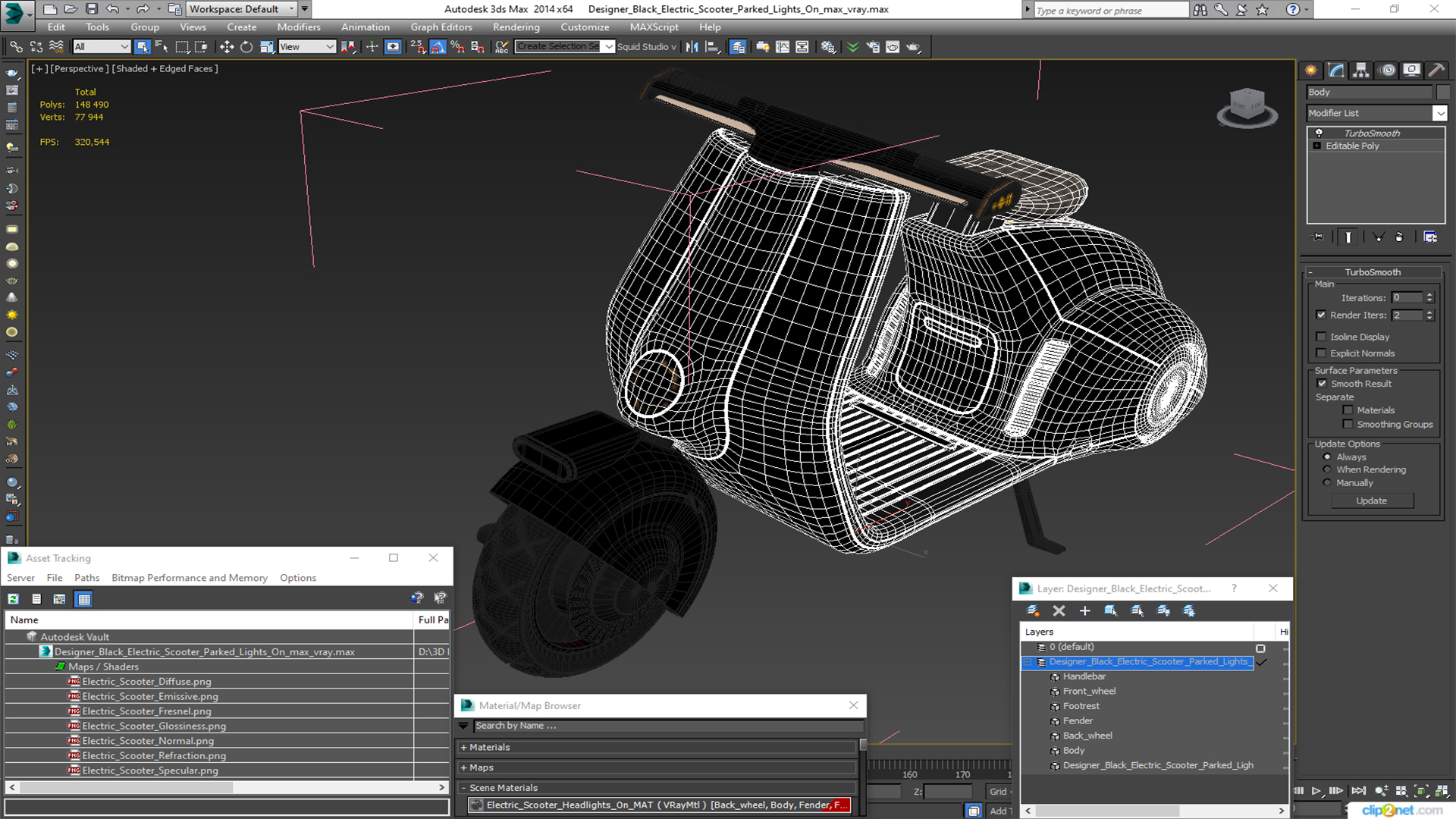
Task: Collapse Designer_Black_Electric_Scooter layer tree node
Action: click(x=1028, y=662)
